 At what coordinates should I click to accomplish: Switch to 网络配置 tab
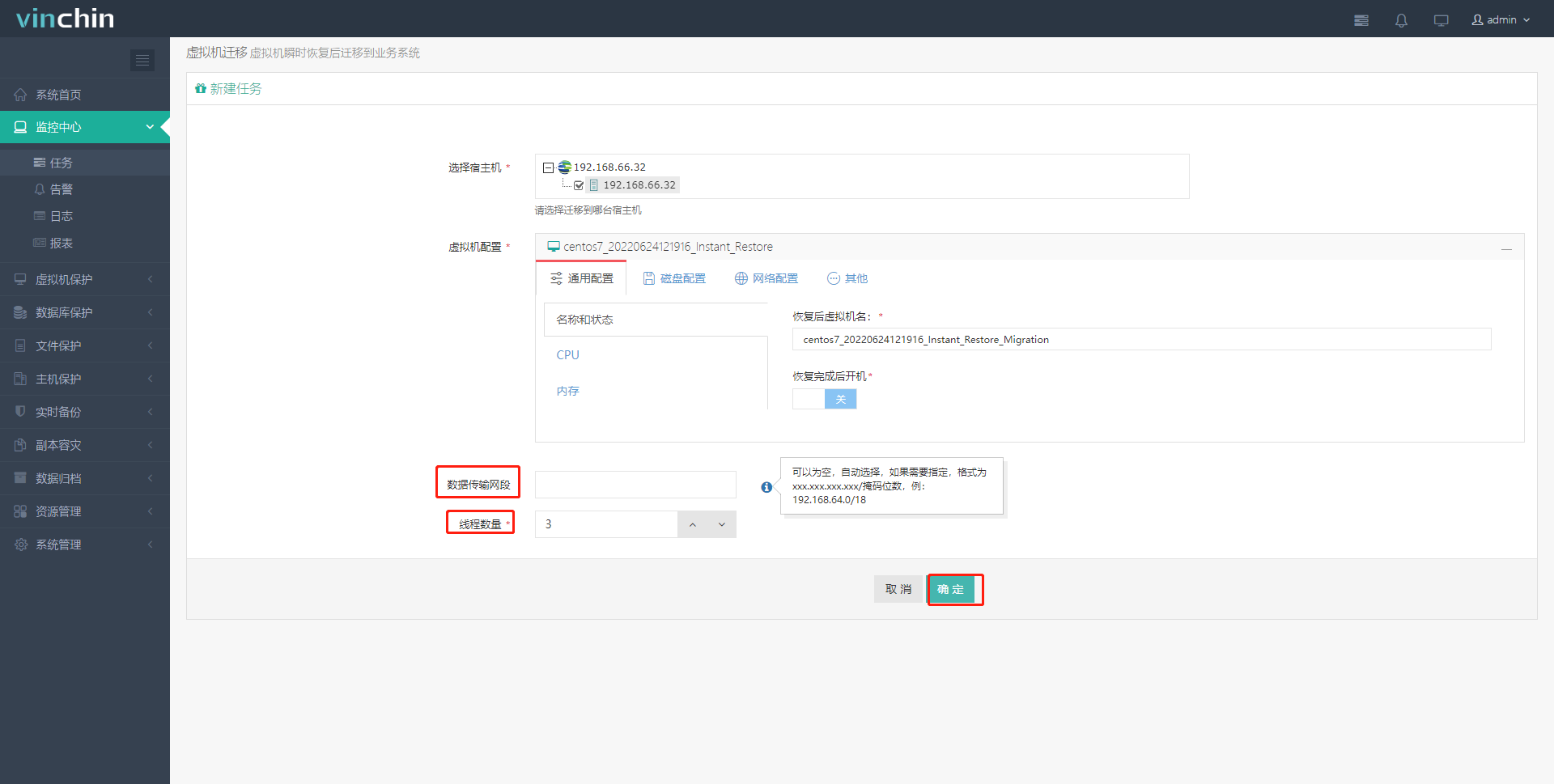[x=766, y=278]
